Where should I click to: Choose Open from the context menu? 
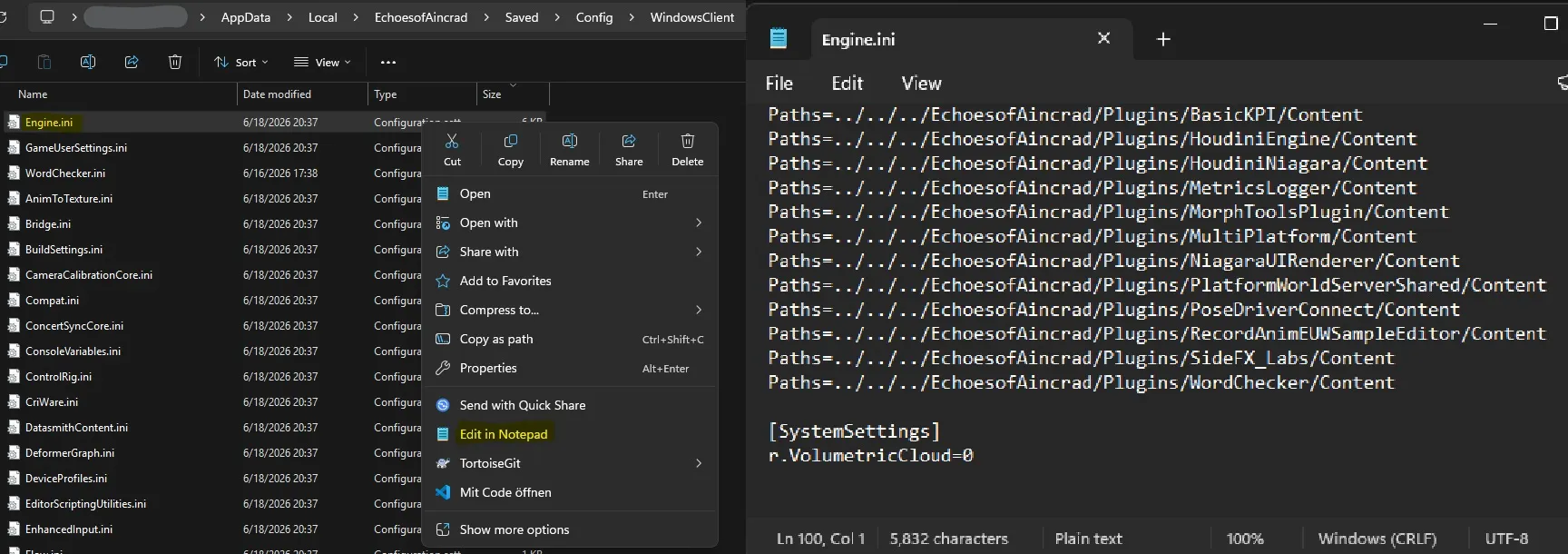(570, 193)
